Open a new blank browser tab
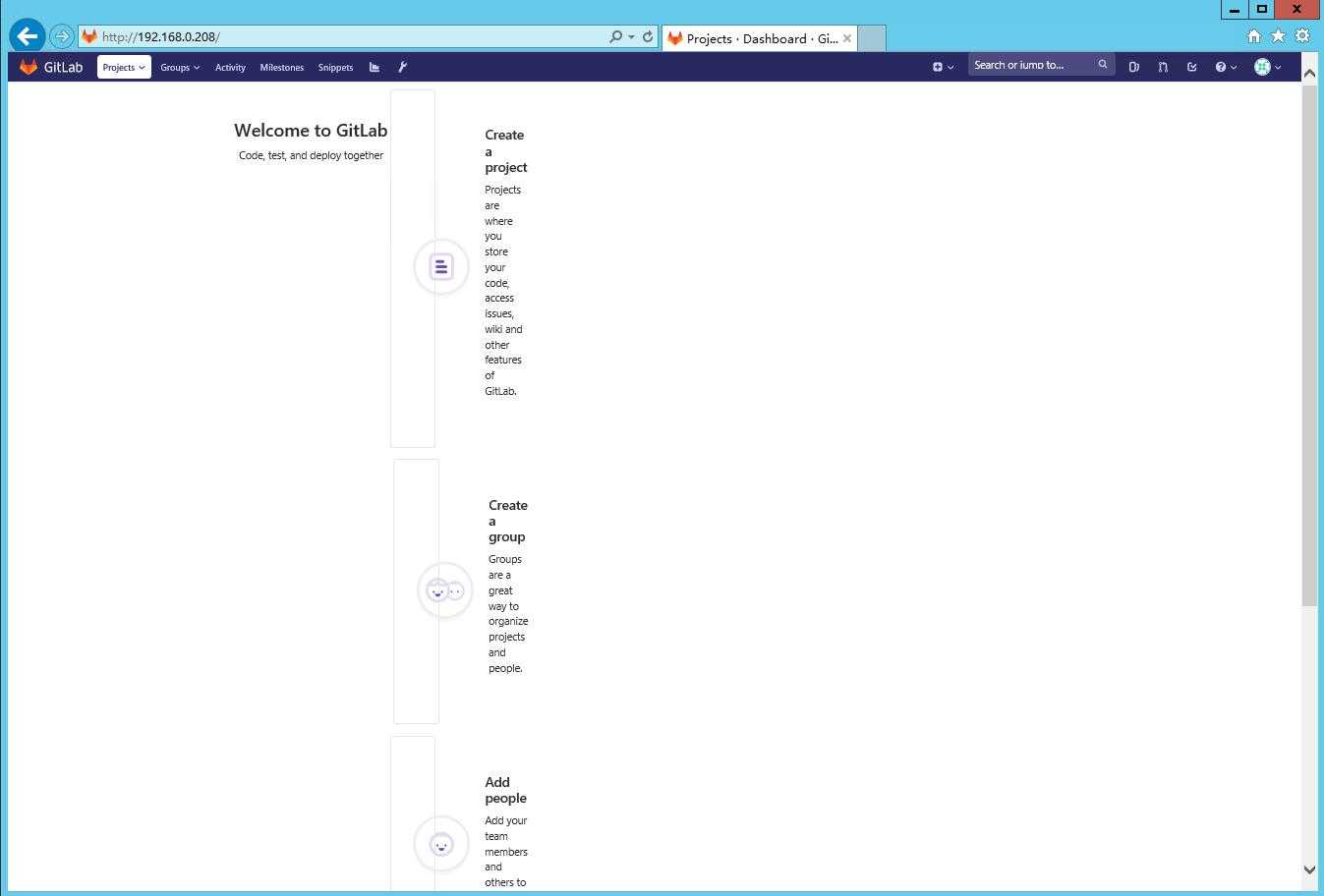The width and height of the screenshot is (1324, 896). click(x=872, y=38)
